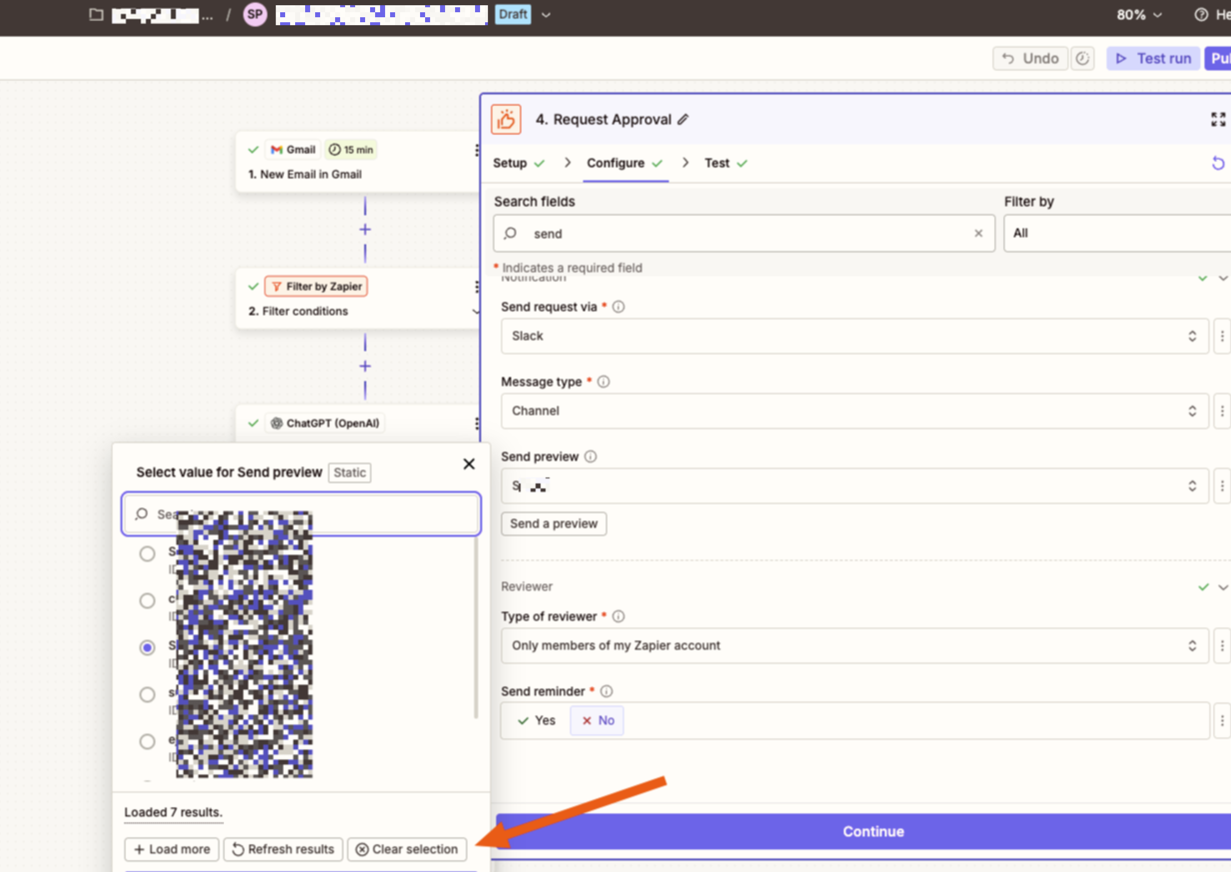
Task: Select the first radio option in list
Action: pos(147,554)
